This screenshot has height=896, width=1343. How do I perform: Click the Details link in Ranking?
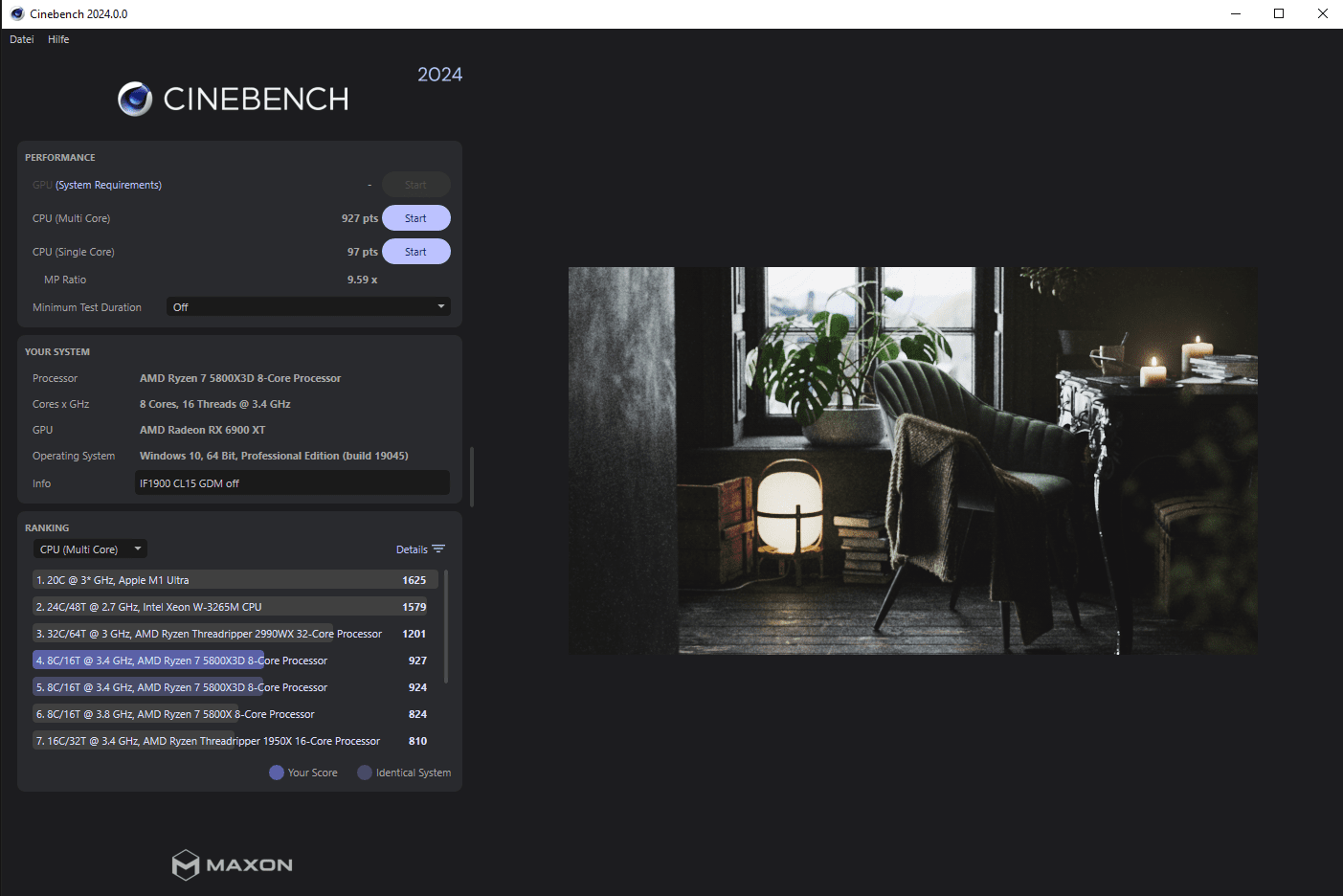[412, 549]
